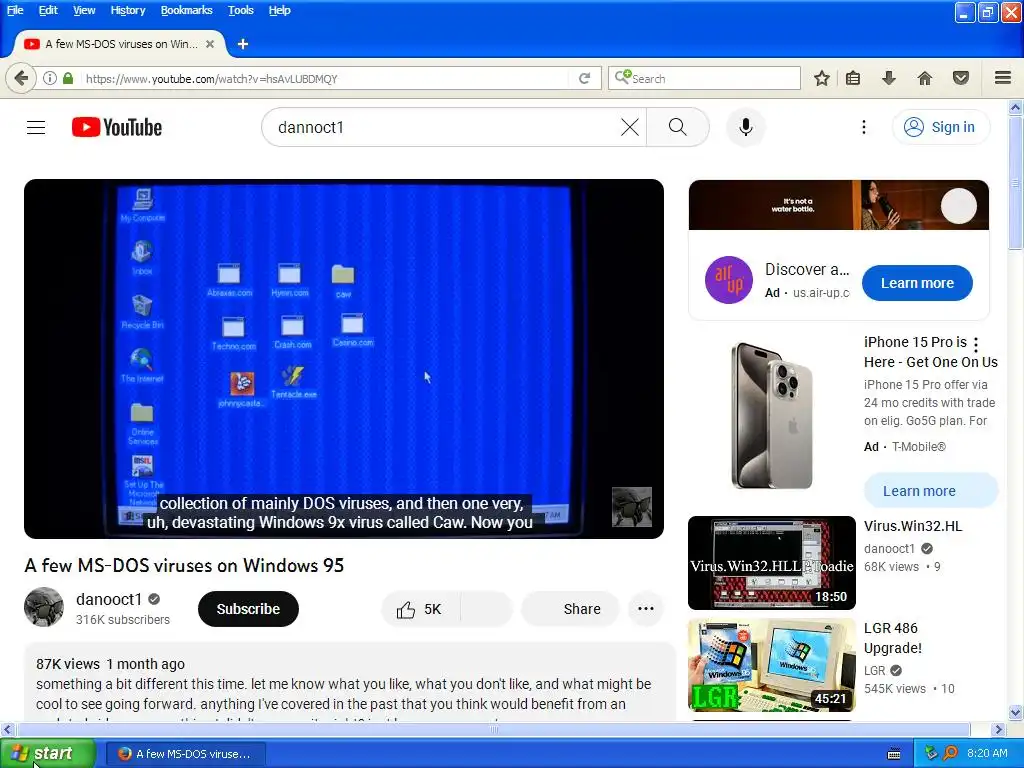Click the YouTube search input containing dannoct1
This screenshot has width=1024, height=768.
tap(444, 127)
